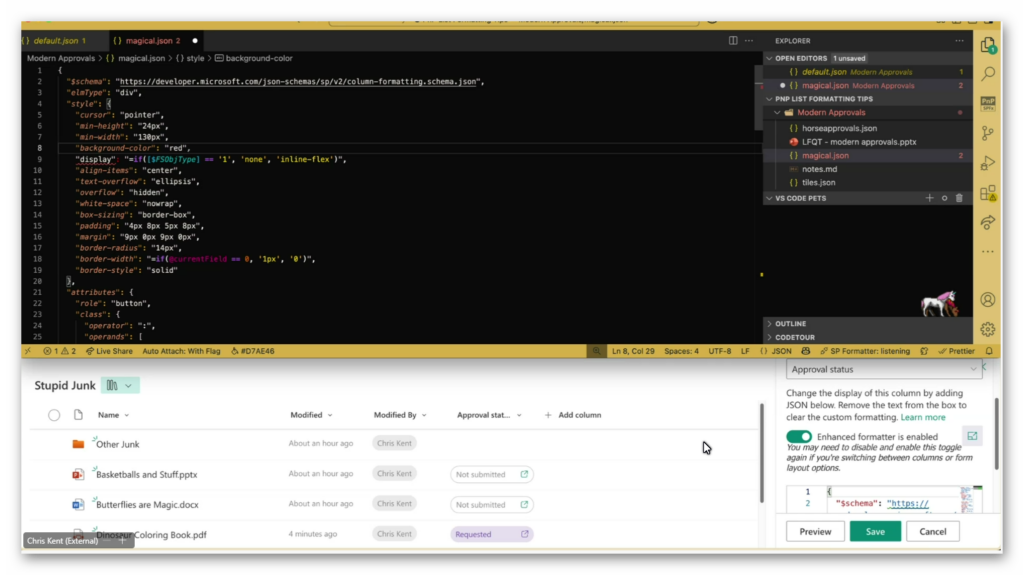This screenshot has height=575, width=1024.
Task: Open horseapprovals.json from the explorer
Action: click(839, 128)
